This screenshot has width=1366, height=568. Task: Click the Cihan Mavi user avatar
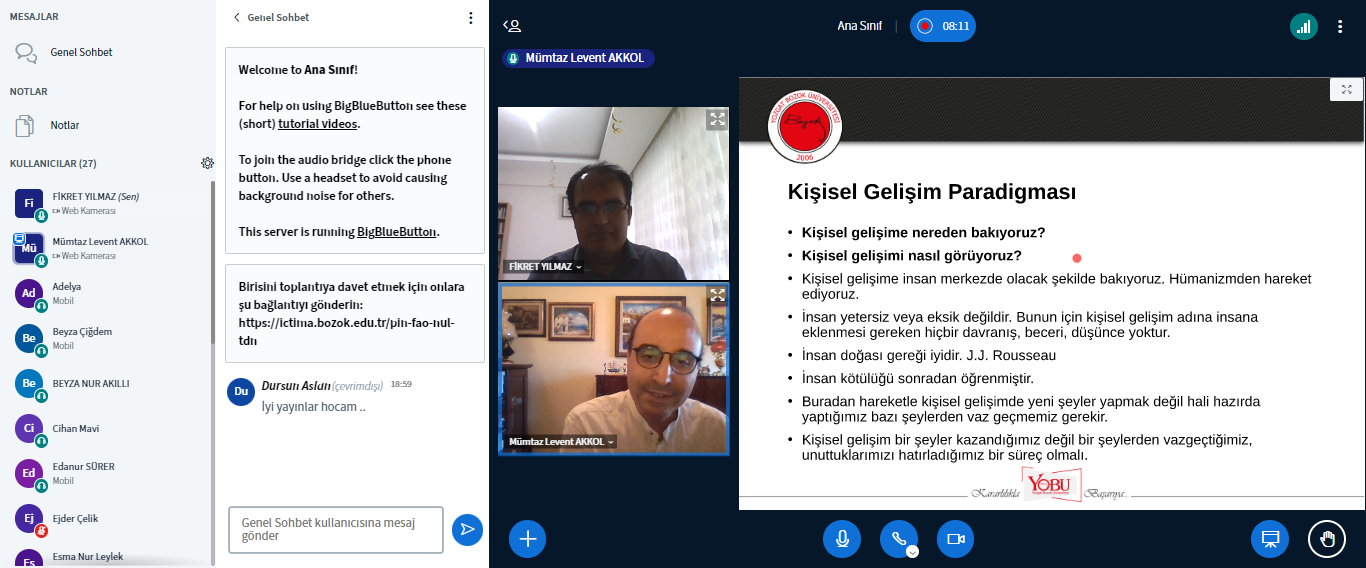(x=30, y=429)
